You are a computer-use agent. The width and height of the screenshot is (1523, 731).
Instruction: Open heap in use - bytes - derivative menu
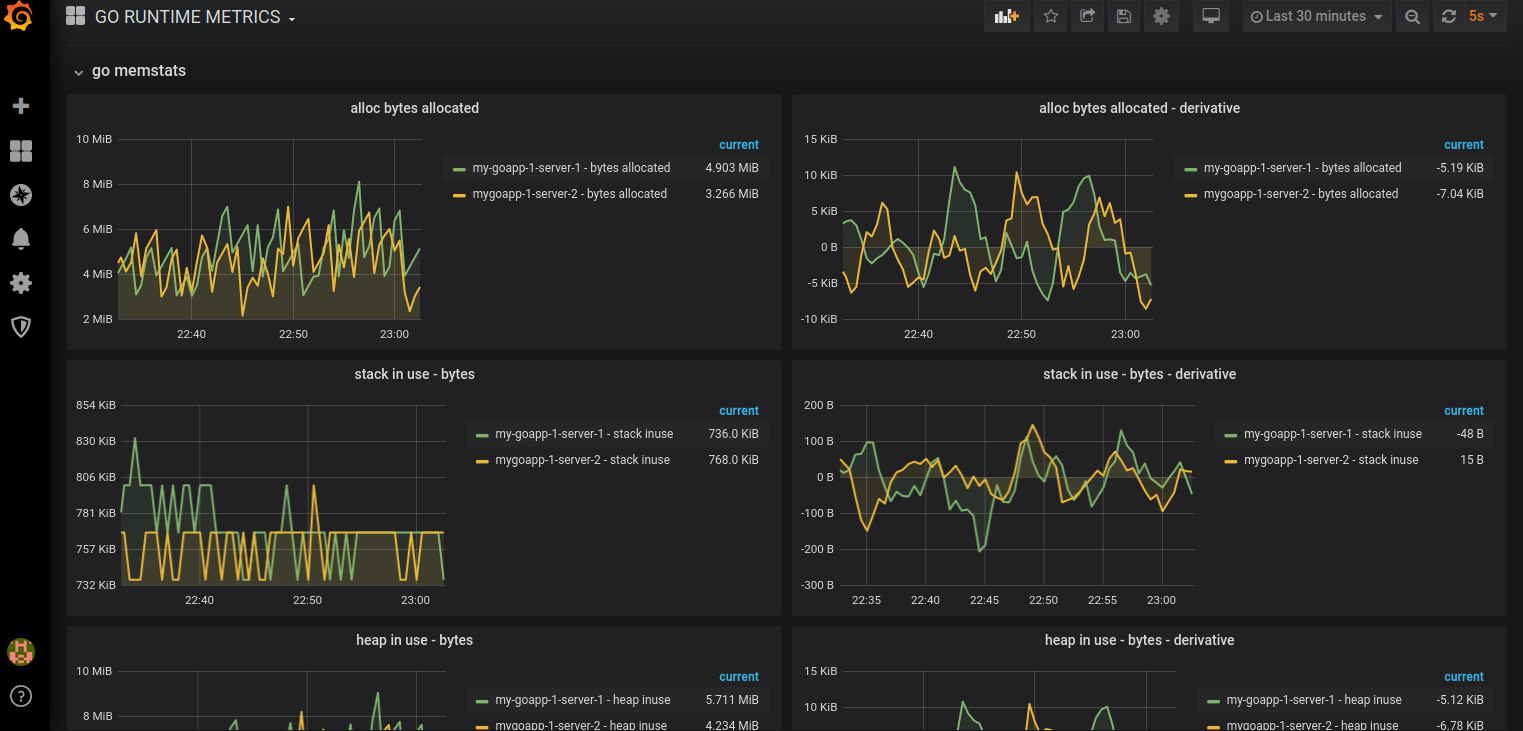click(1139, 640)
